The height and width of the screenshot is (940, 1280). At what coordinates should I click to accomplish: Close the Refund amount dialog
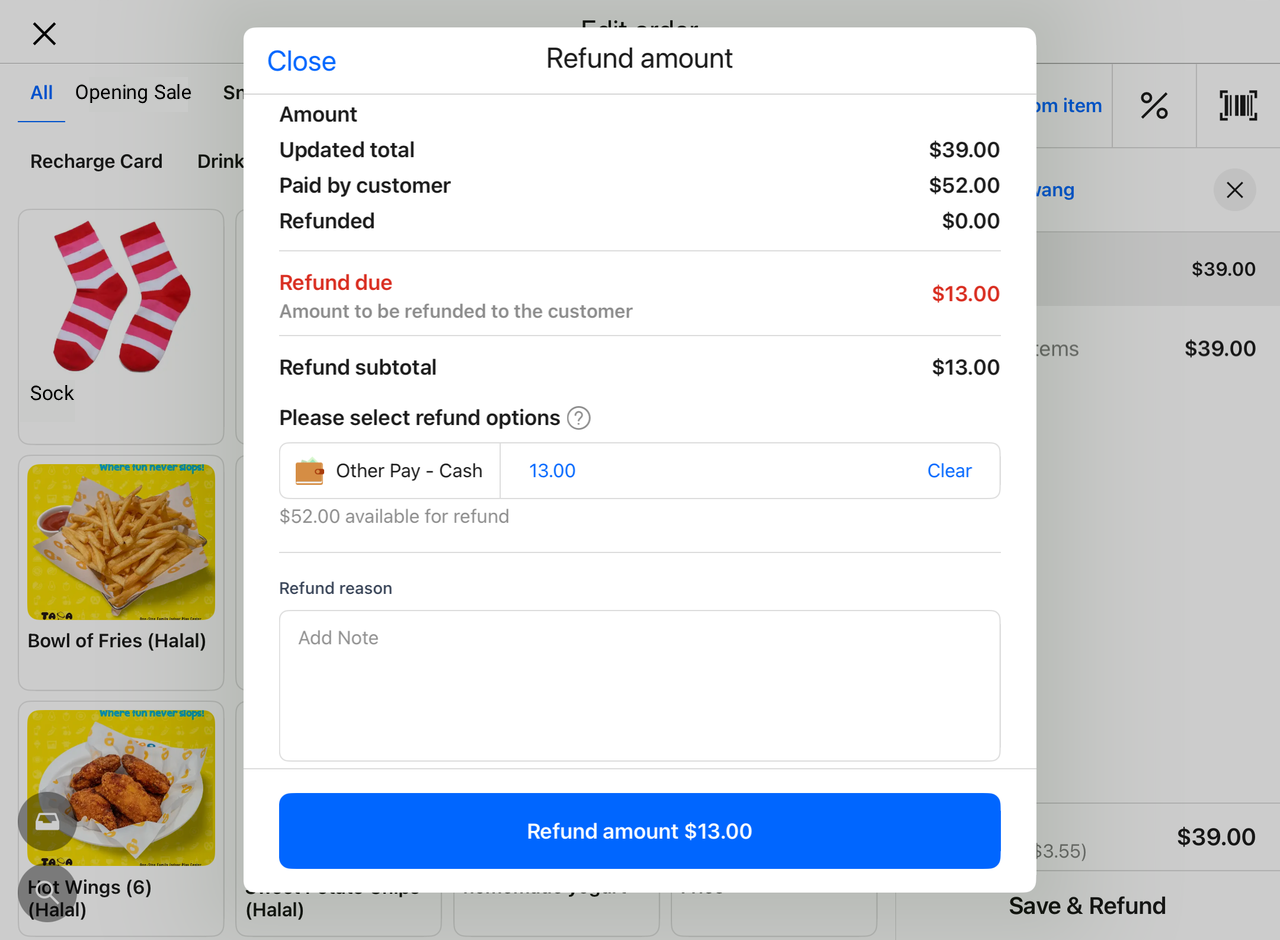click(301, 61)
